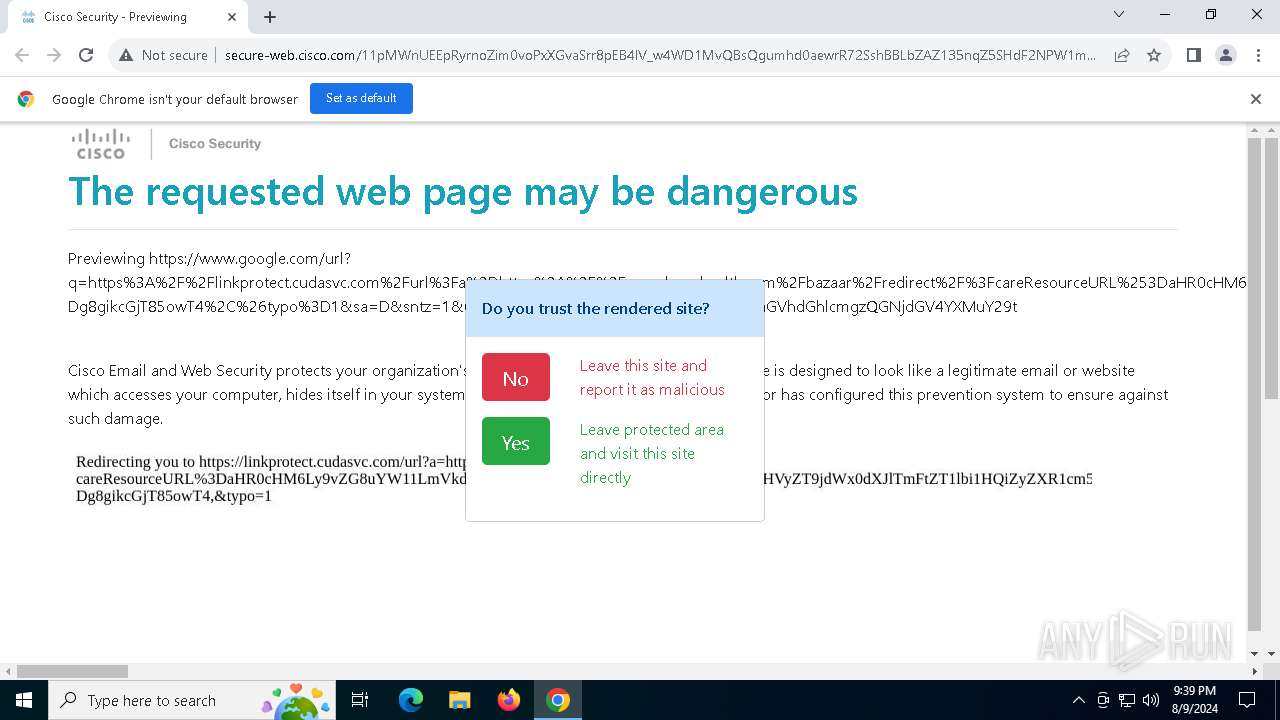Screen dimensions: 1280x720
Task: Click the Cisco logo
Action: click(101, 144)
